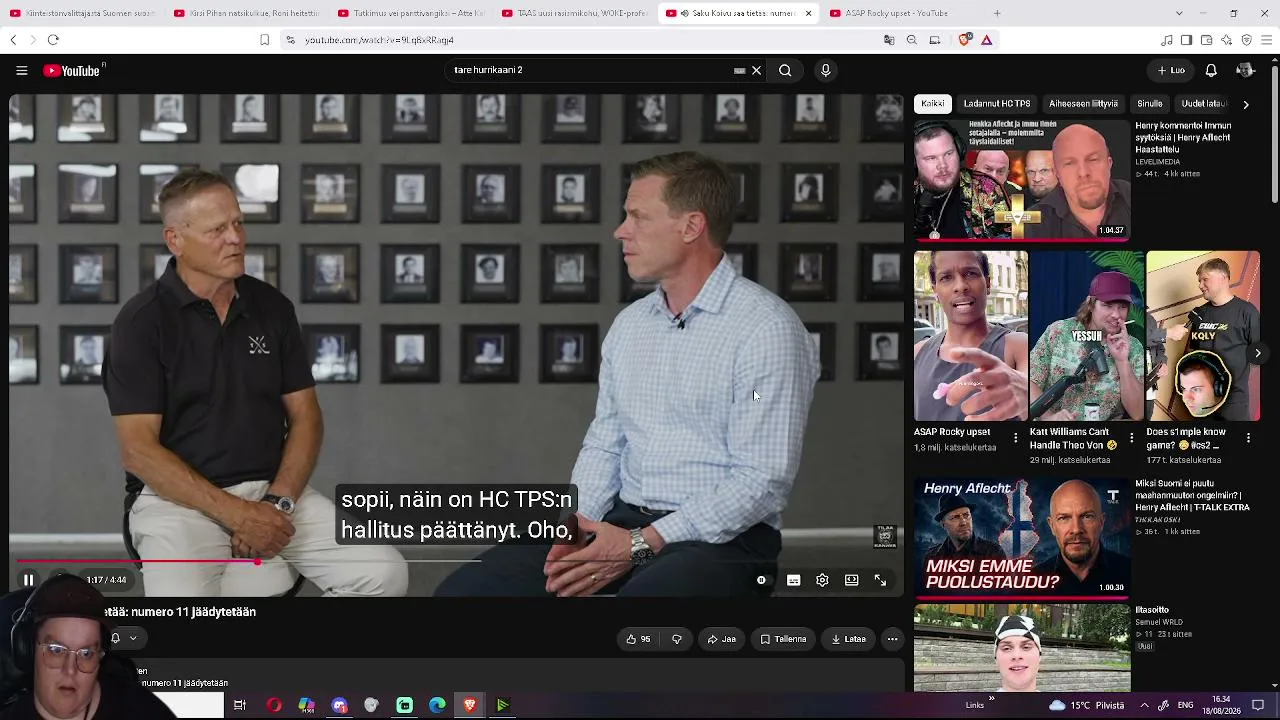Open the player settings gear

pyautogui.click(x=822, y=580)
